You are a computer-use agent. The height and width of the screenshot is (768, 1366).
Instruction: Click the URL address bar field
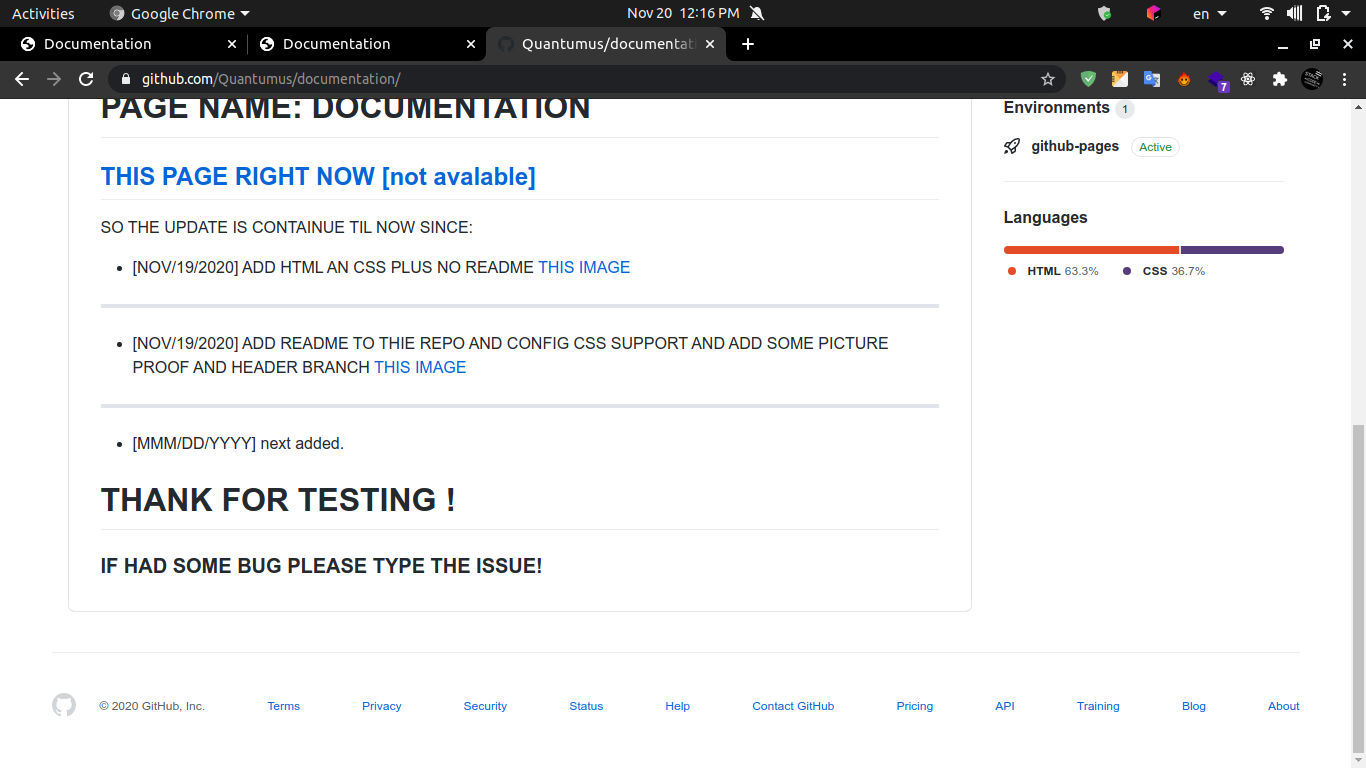[x=580, y=79]
